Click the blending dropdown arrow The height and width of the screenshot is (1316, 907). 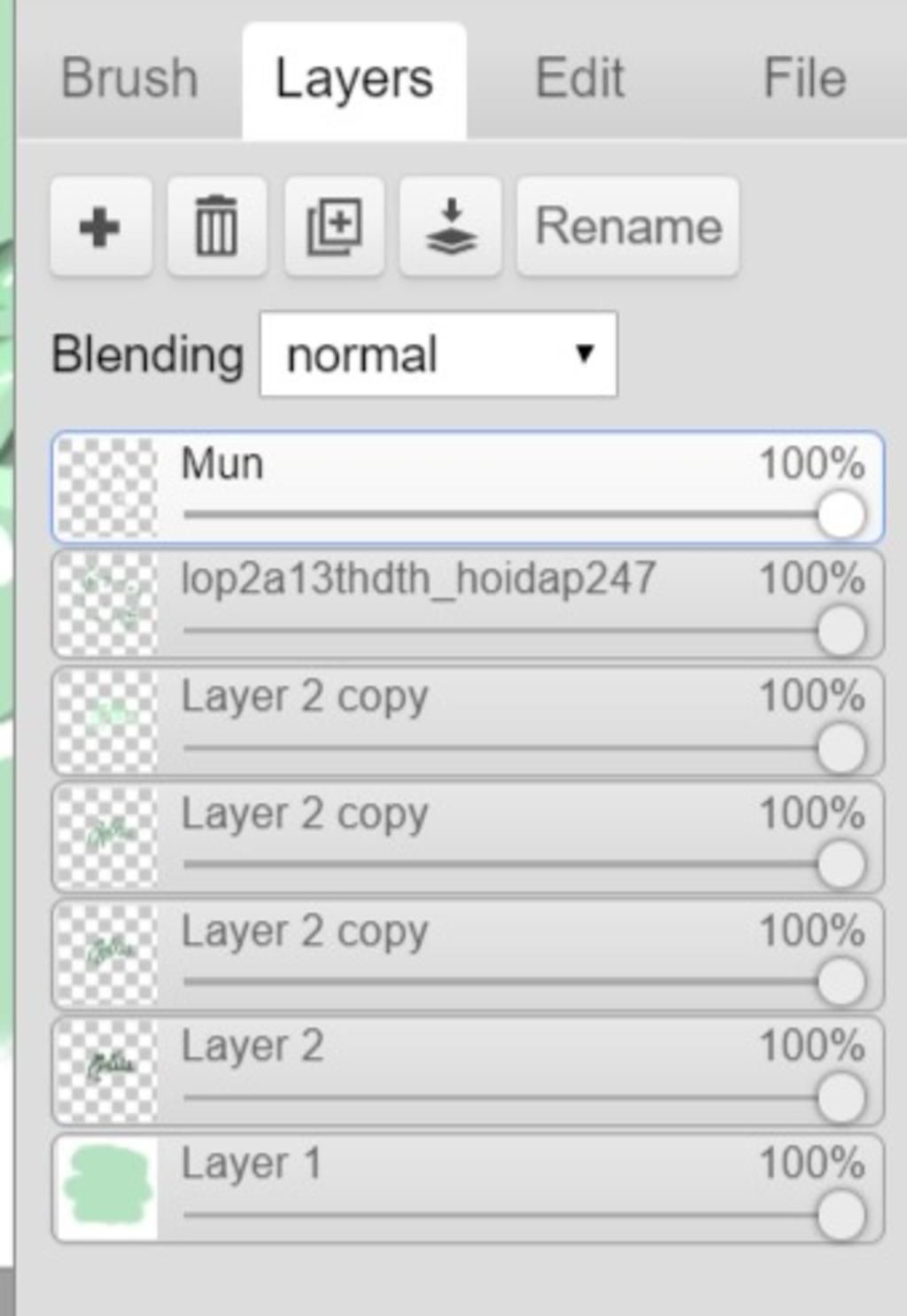584,354
